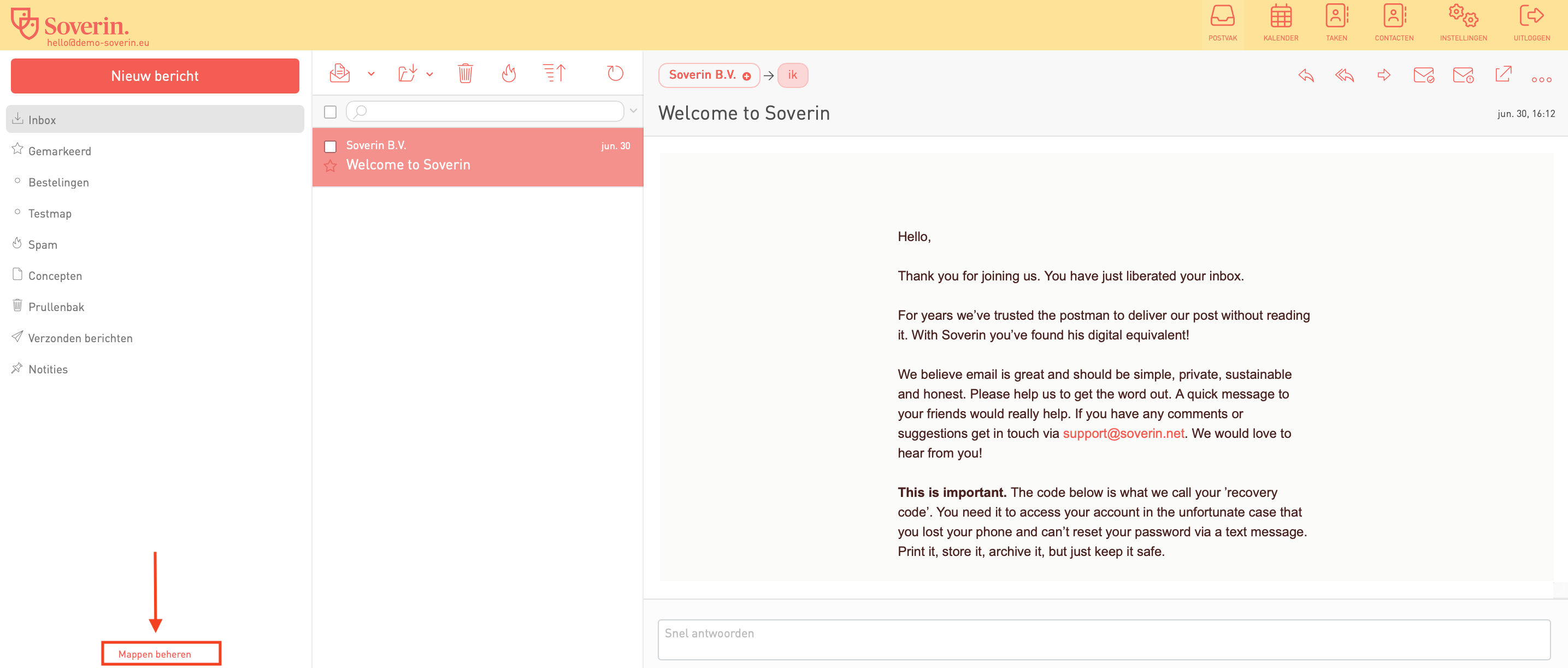The image size is (1568, 668).
Task: Expand search options chevron beside search box
Action: [633, 112]
